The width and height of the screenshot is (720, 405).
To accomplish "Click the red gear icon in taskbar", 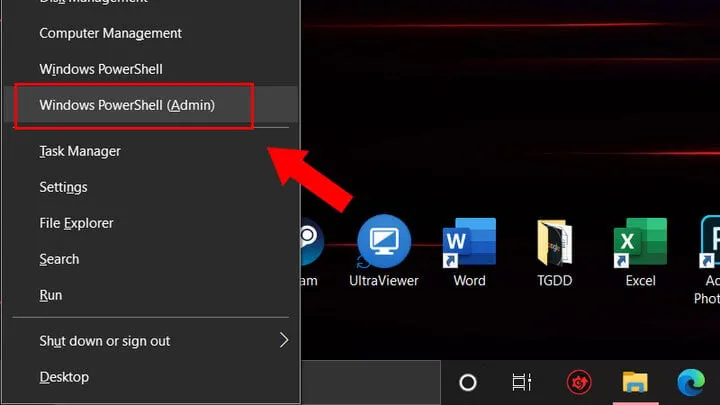I will (x=577, y=382).
